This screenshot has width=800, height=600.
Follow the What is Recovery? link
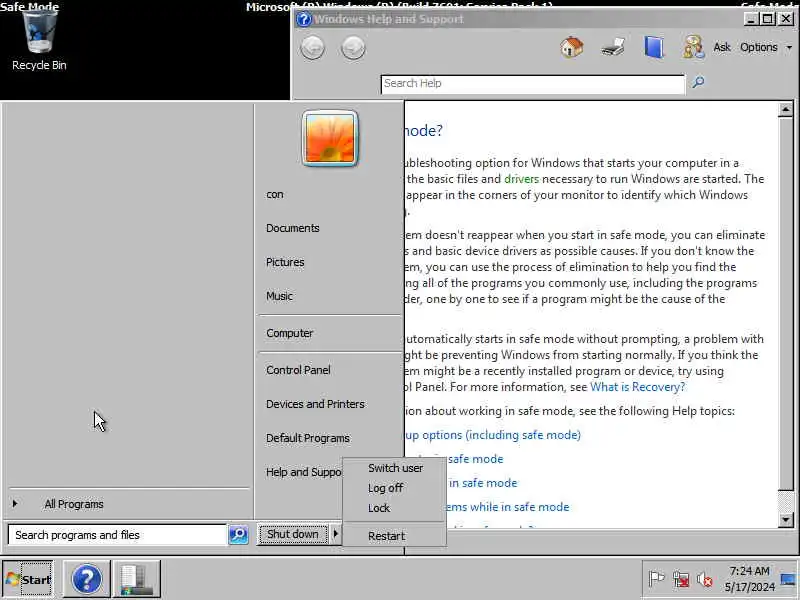[637, 387]
